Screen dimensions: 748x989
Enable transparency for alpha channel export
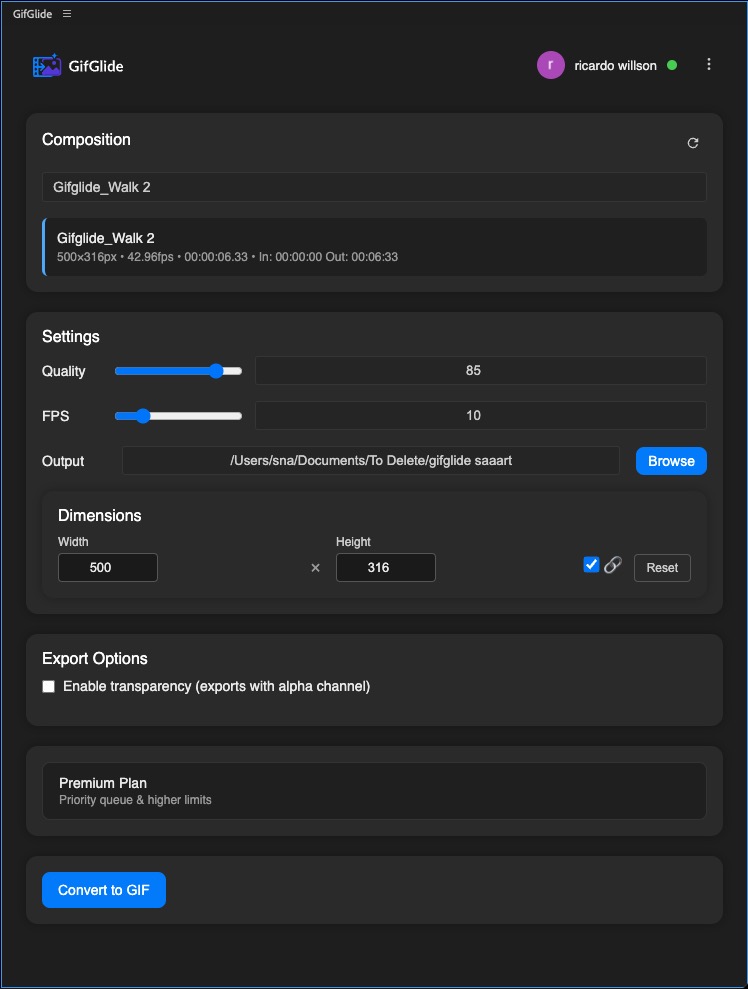(x=48, y=686)
